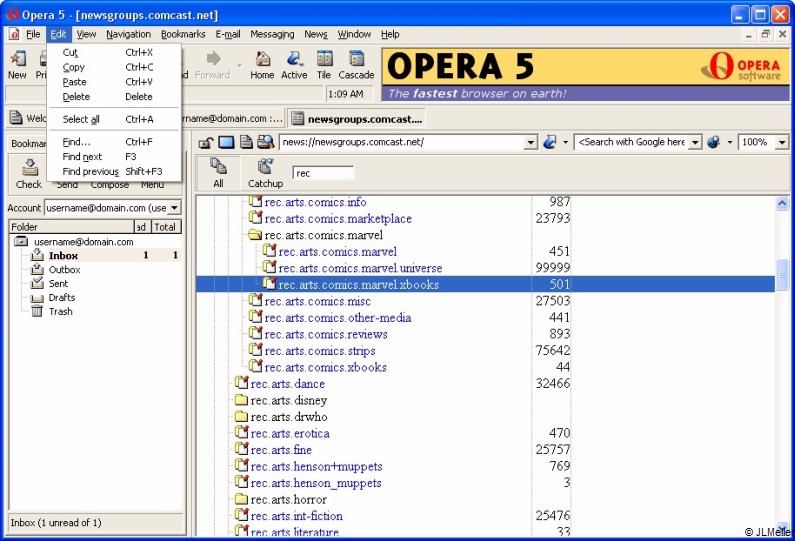Click the Active toolbar icon
795x541 pixels.
pos(294,59)
